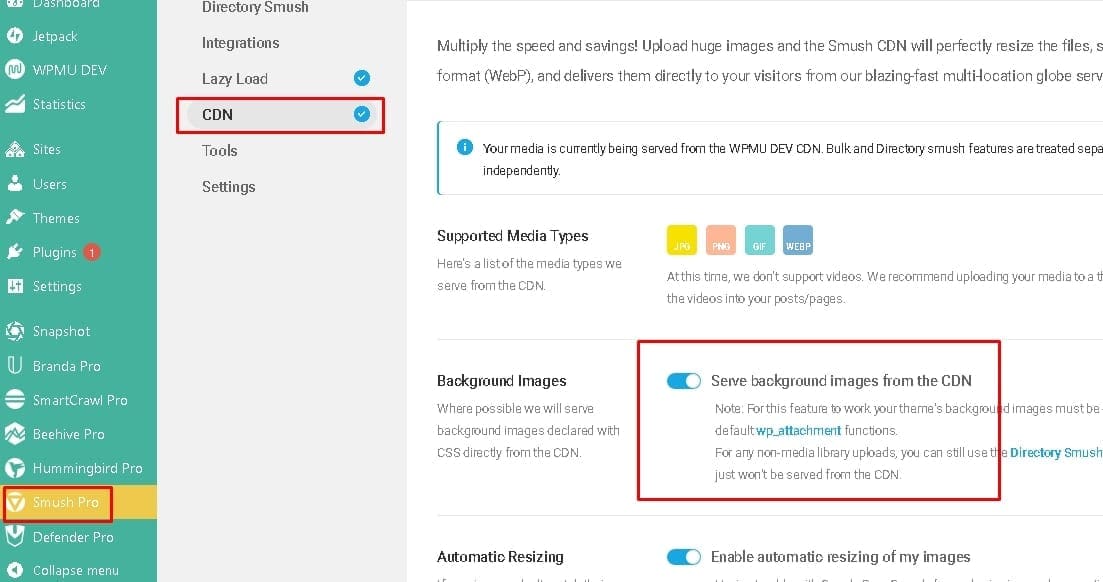This screenshot has height=582, width=1103.
Task: Open Hummingbird Pro via its bird icon
Action: tap(15, 468)
